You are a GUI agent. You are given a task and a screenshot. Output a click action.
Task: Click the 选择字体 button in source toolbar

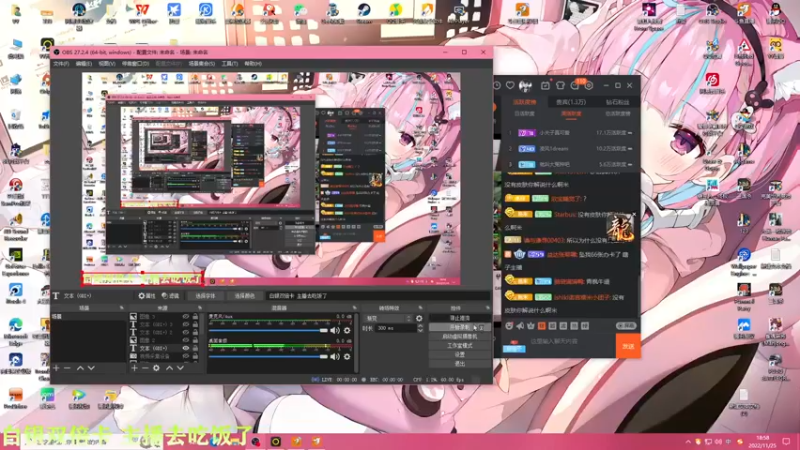click(205, 296)
